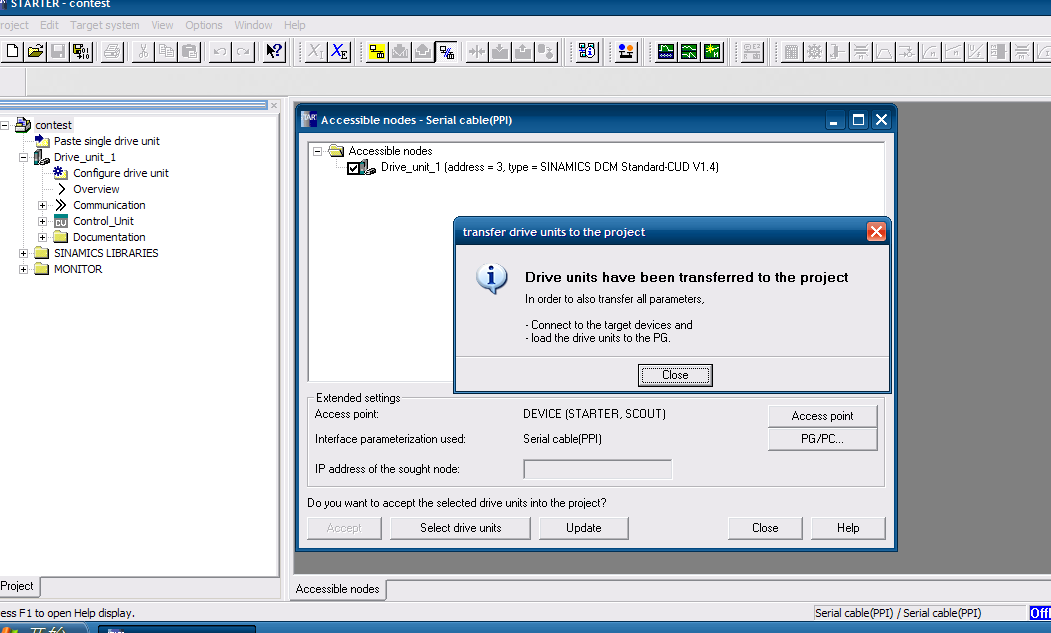The height and width of the screenshot is (633, 1051).
Task: Click the Disconnect from target system icon
Action: pyautogui.click(x=446, y=52)
